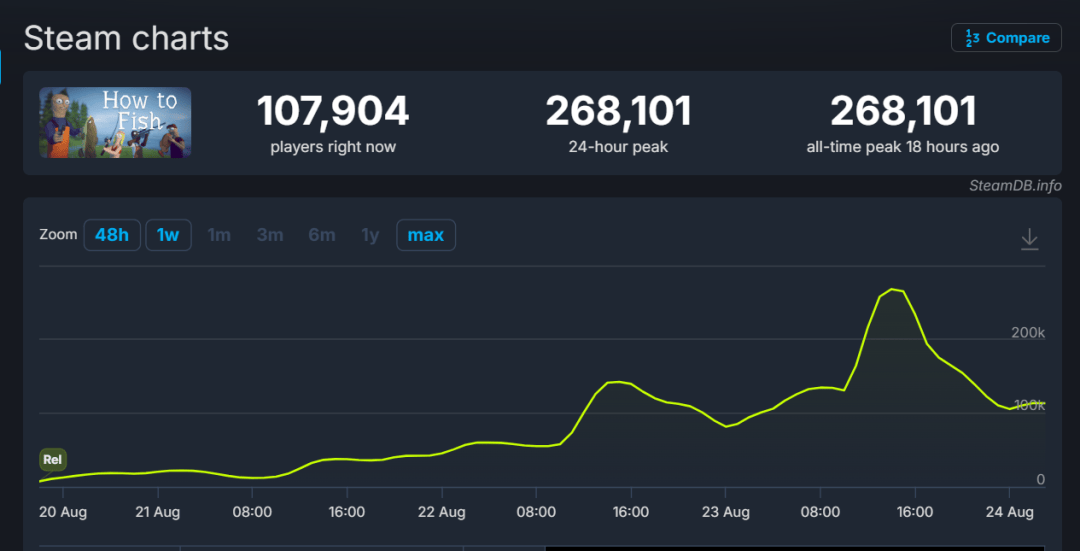Click the Rel release marker on chart
Screen dimensions: 1080x551
pyautogui.click(x=52, y=459)
